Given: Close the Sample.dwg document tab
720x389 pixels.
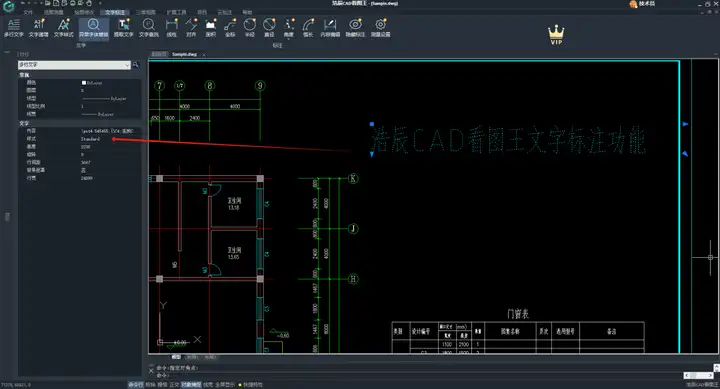Looking at the screenshot, I should [204, 55].
